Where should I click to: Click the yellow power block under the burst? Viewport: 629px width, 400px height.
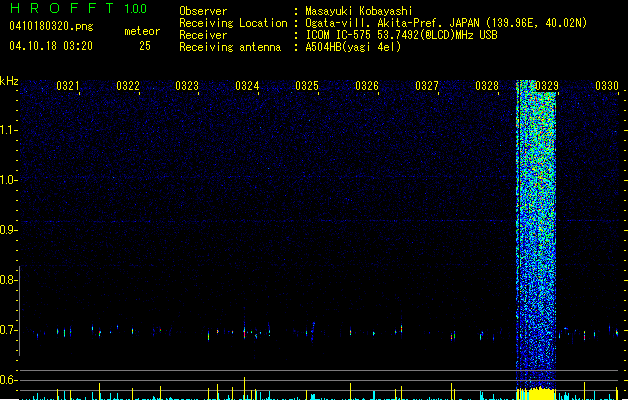(x=536, y=394)
